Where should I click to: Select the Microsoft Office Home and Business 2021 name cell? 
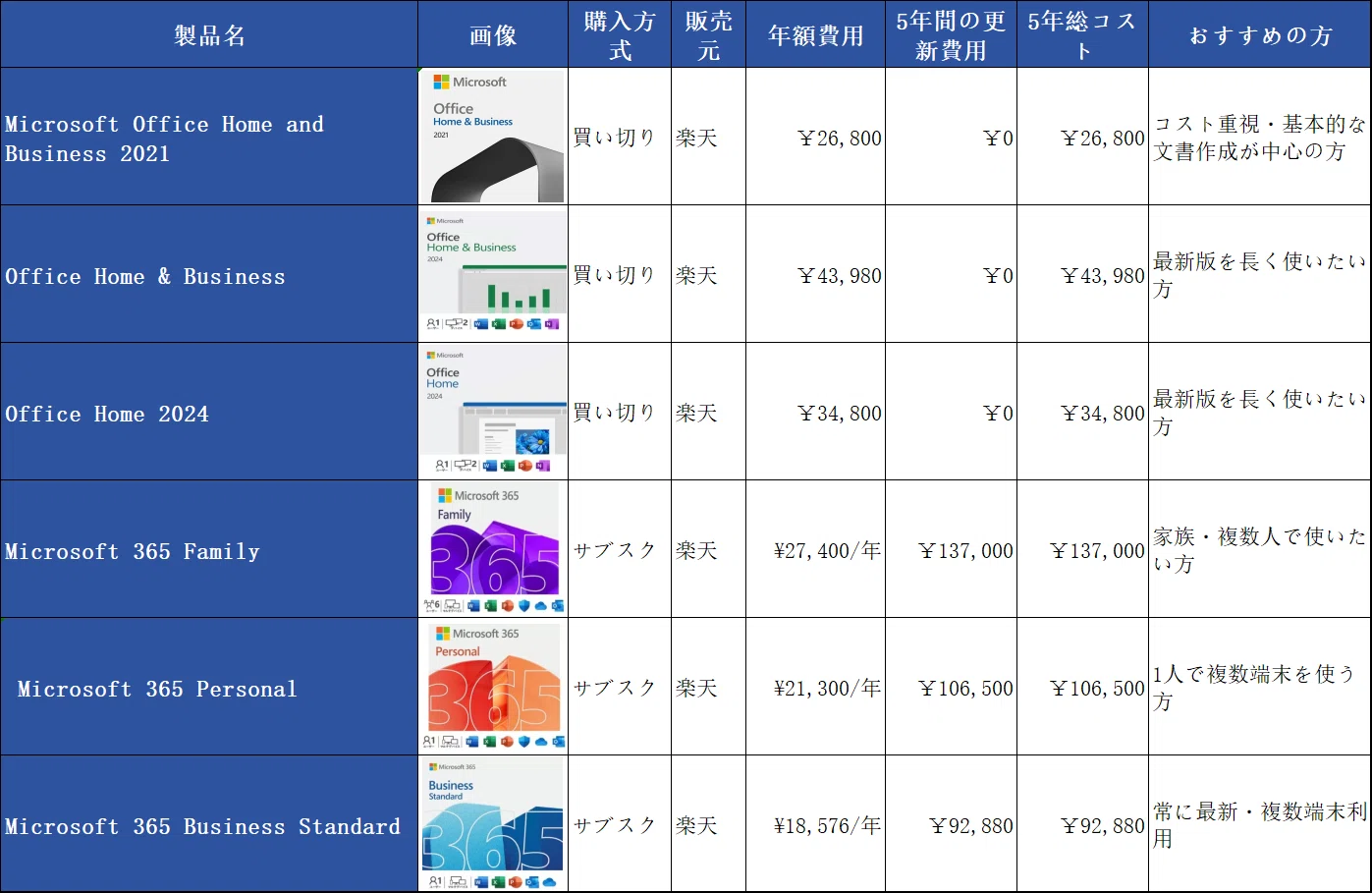209,137
